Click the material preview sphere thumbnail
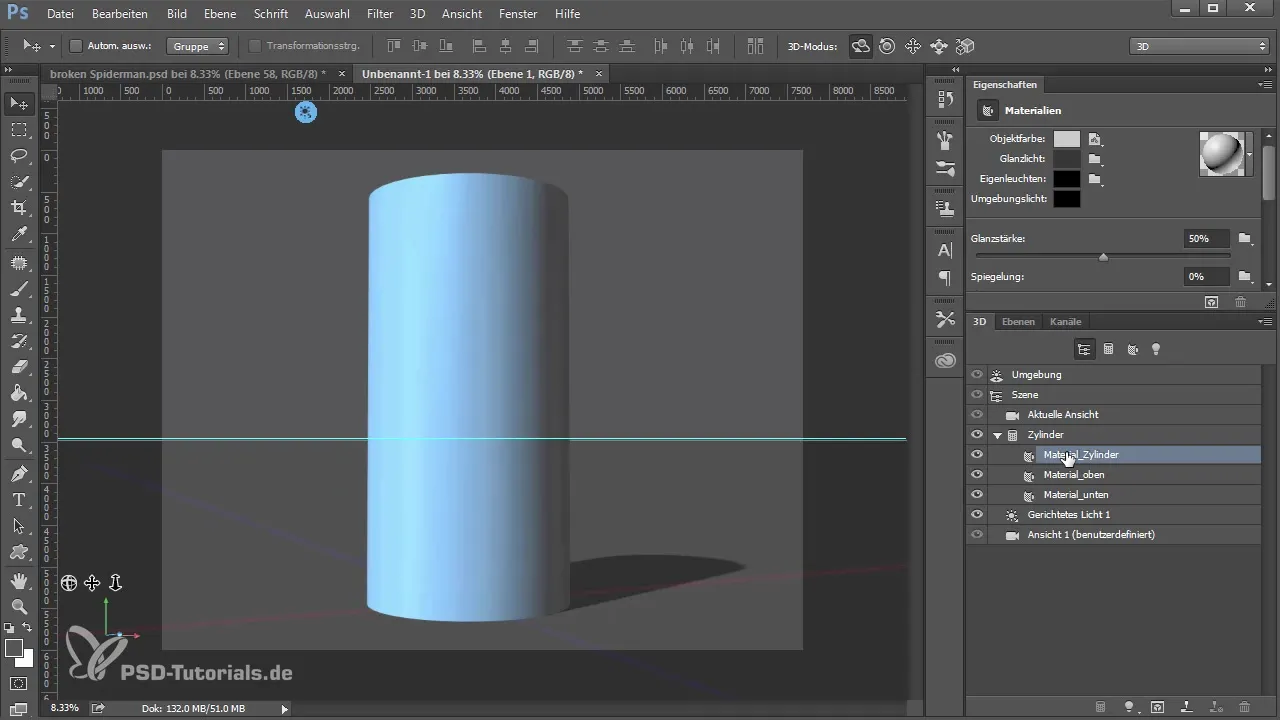The image size is (1280, 720). 1221,154
